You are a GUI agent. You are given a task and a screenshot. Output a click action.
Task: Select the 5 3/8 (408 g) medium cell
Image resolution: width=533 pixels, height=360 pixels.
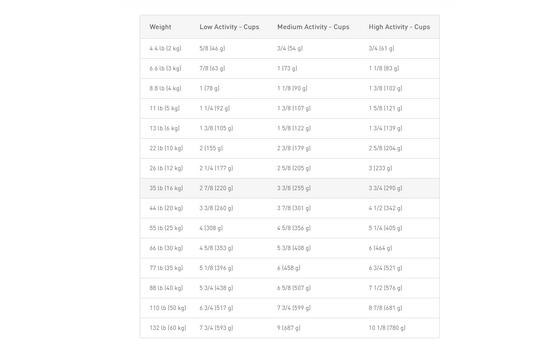tap(294, 248)
